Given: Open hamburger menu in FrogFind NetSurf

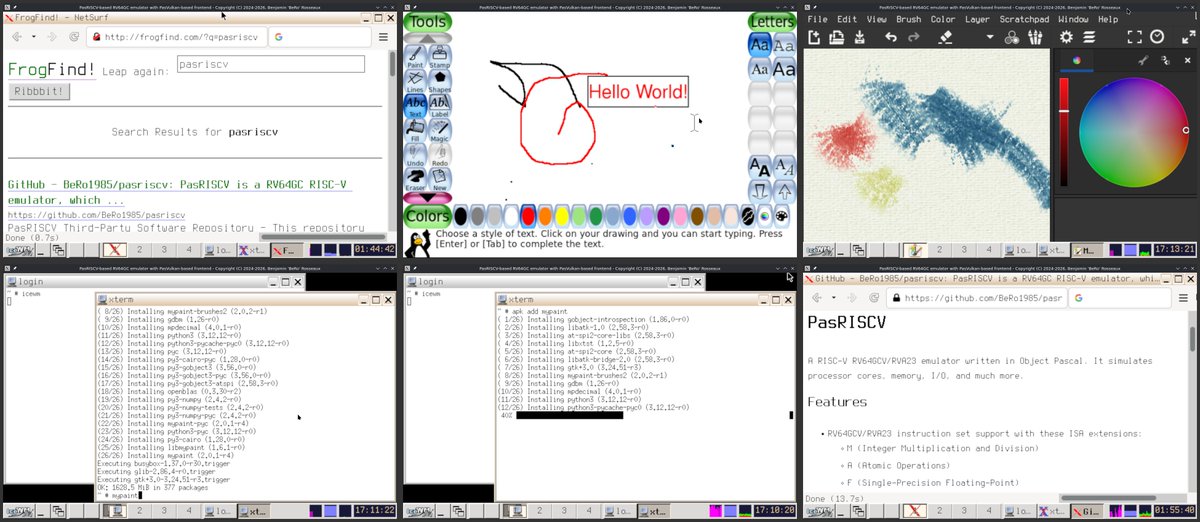Looking at the screenshot, I should pyautogui.click(x=384, y=37).
